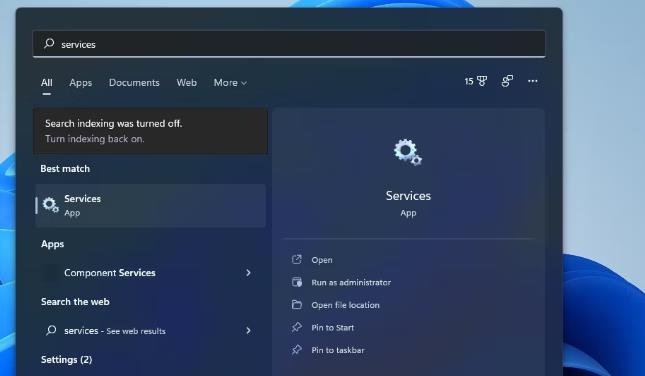The image size is (645, 376).
Task: Open the Component Services app result
Action: coord(151,273)
